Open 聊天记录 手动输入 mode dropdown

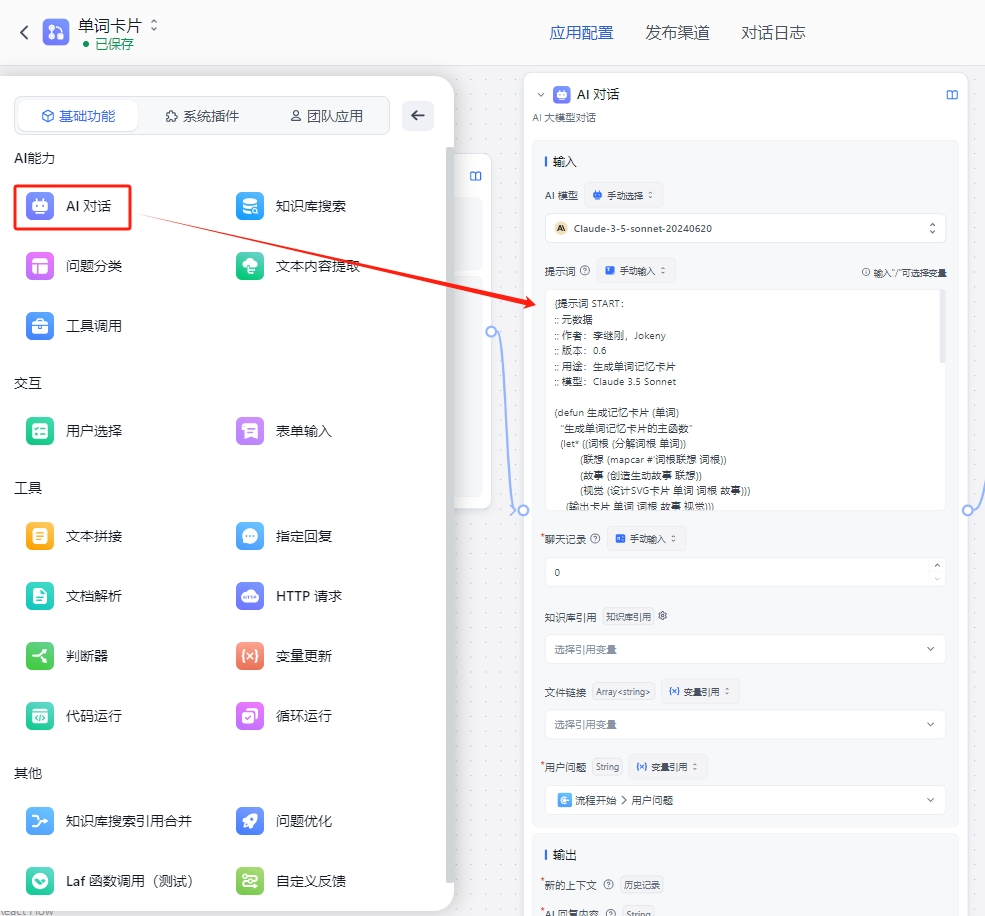point(646,539)
